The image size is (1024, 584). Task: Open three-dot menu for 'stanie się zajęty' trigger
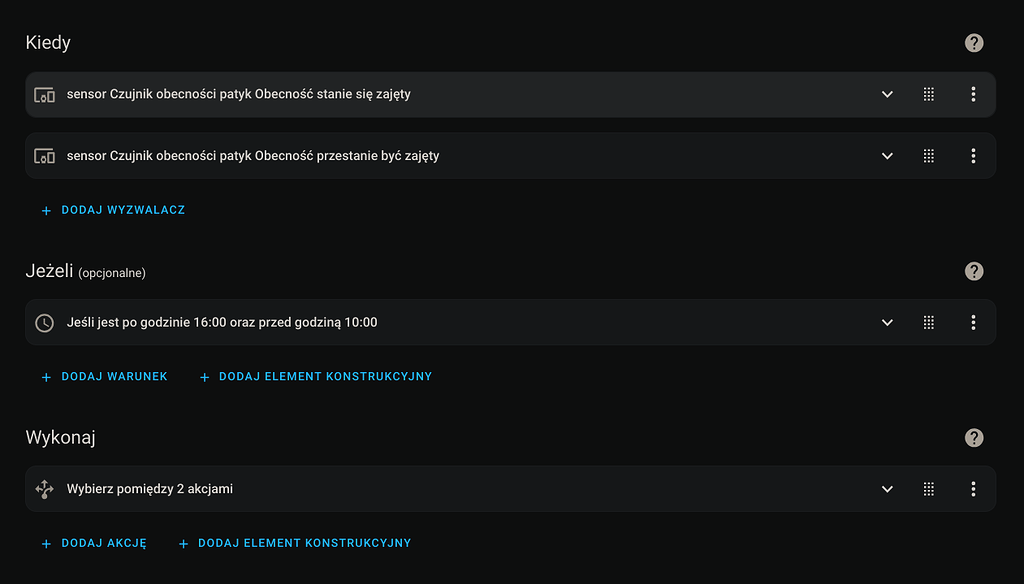tap(973, 94)
